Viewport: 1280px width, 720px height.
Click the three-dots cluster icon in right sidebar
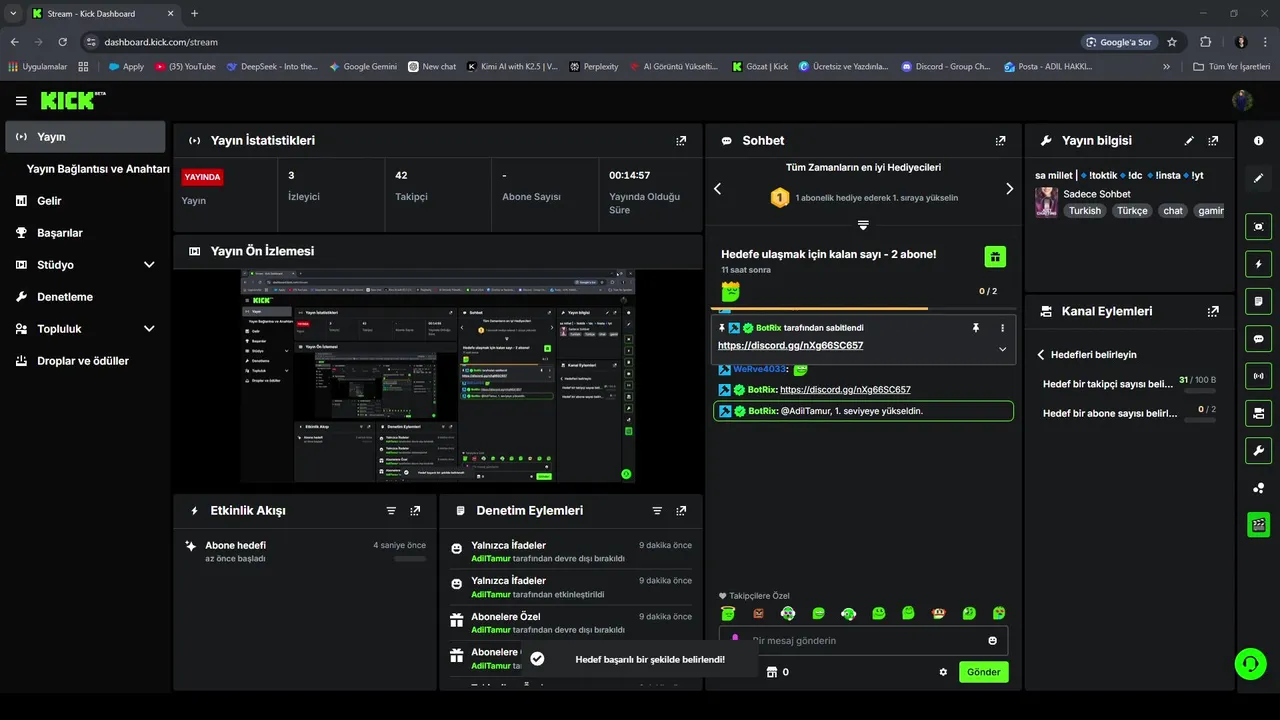pyautogui.click(x=1258, y=488)
